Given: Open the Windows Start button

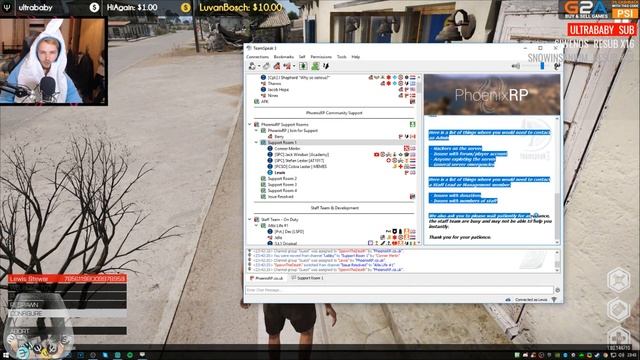Looking at the screenshot, I should pyautogui.click(x=5, y=356).
